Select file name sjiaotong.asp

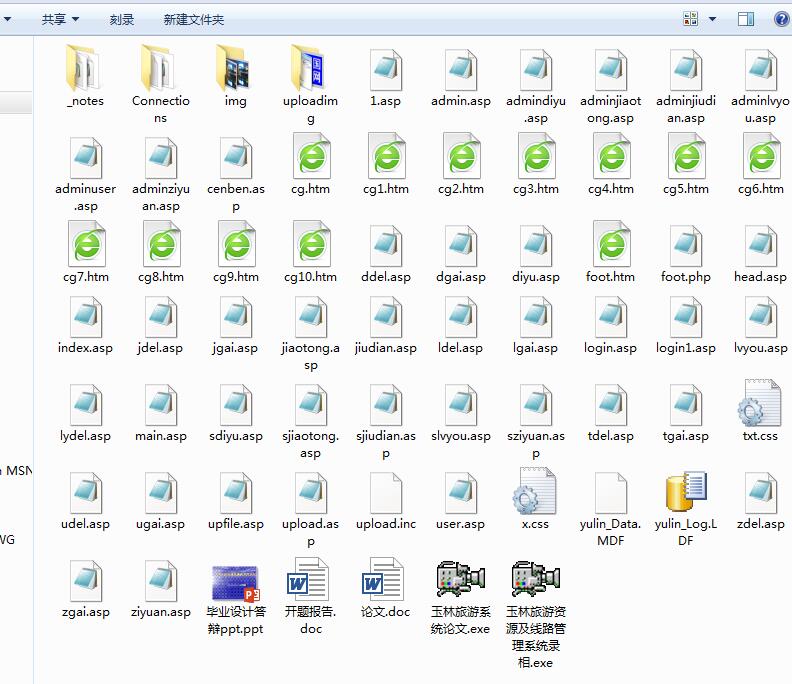pos(310,444)
